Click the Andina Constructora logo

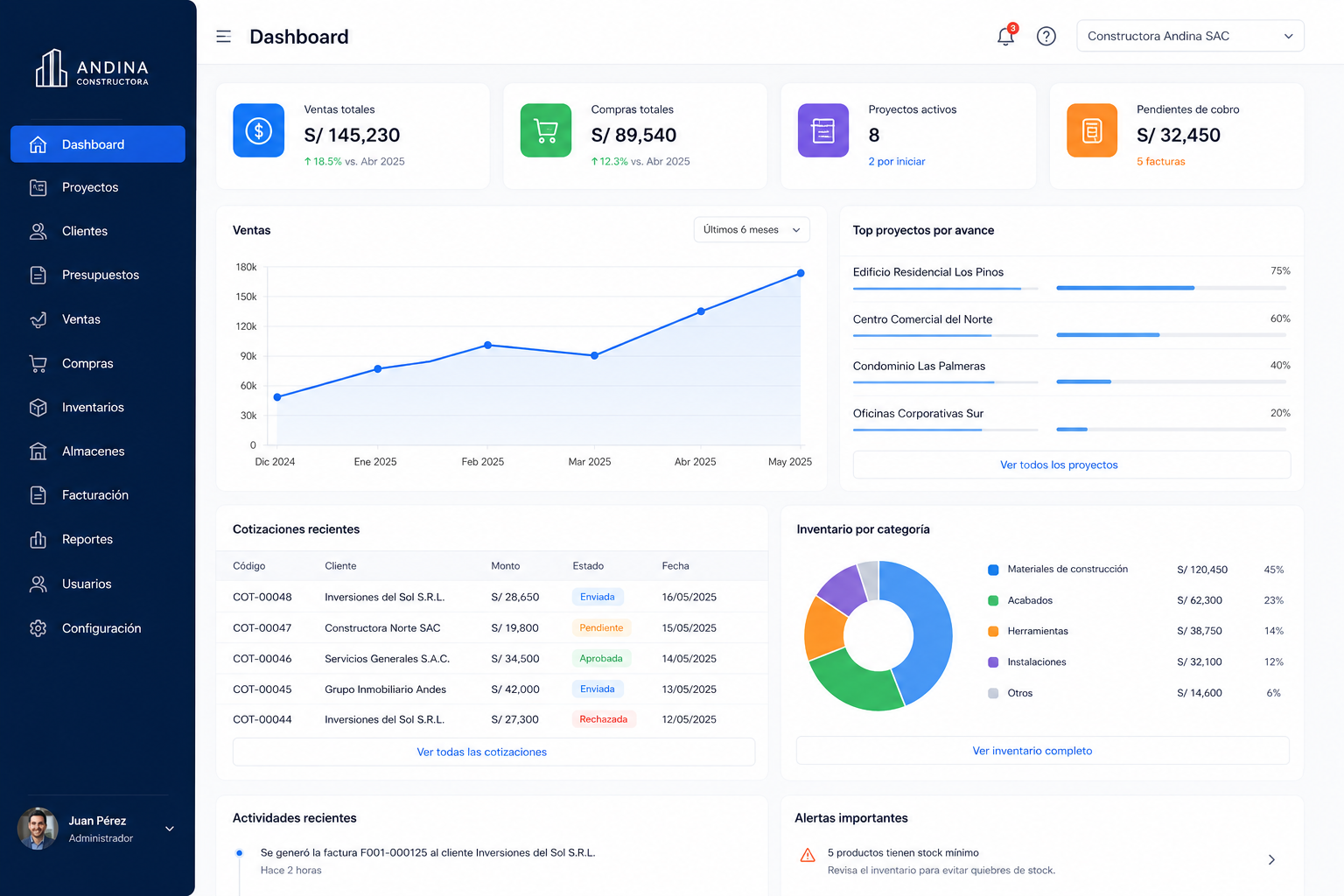(92, 68)
